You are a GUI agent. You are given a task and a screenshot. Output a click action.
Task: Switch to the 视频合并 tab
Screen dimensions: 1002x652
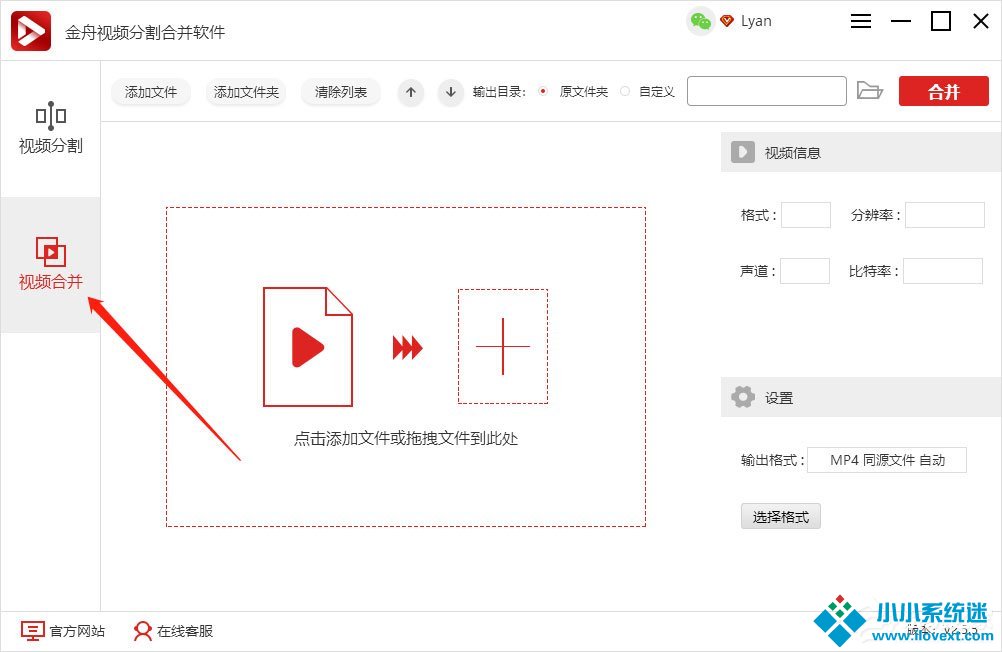point(51,264)
